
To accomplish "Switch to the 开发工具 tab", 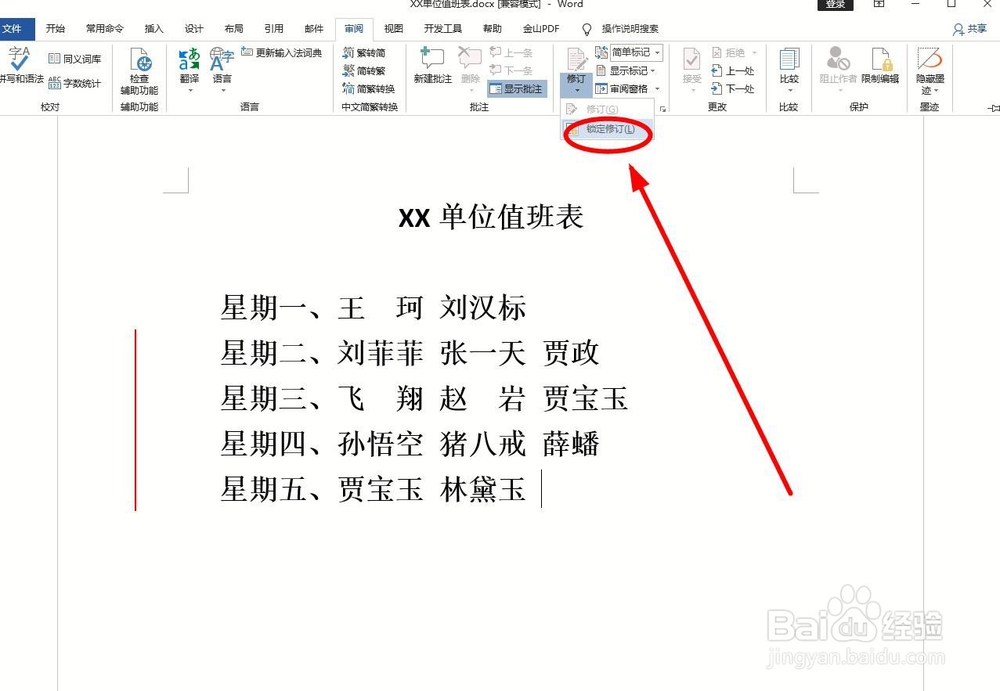I will pos(443,29).
